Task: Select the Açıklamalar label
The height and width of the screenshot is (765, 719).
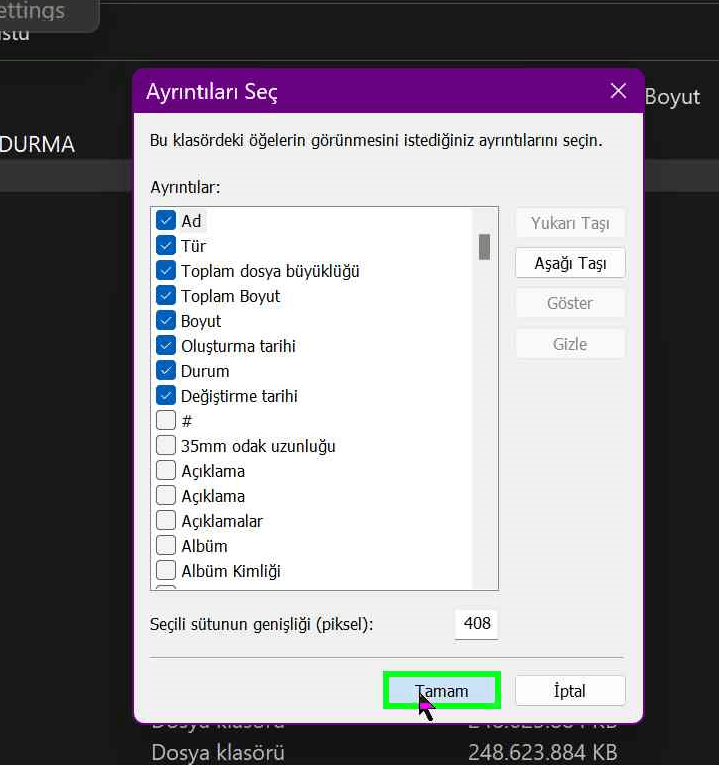Action: pos(222,521)
